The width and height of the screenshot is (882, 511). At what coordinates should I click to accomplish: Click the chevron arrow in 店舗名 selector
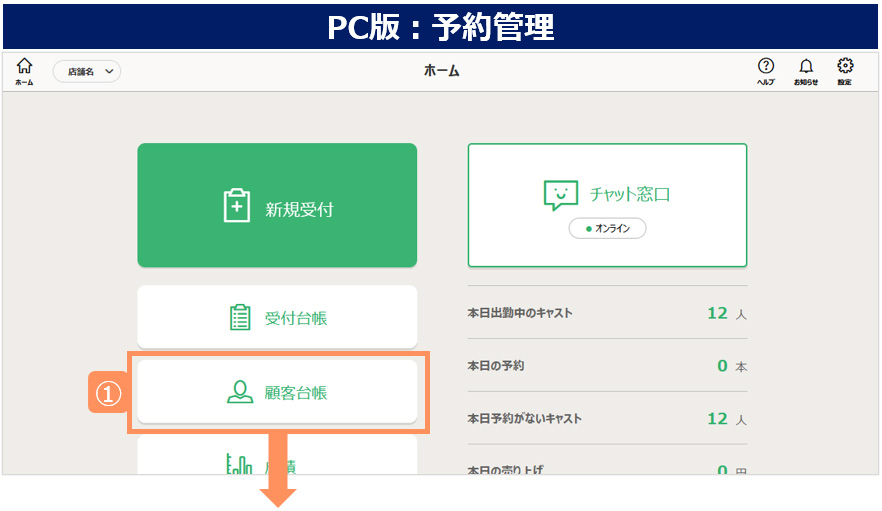coord(108,71)
